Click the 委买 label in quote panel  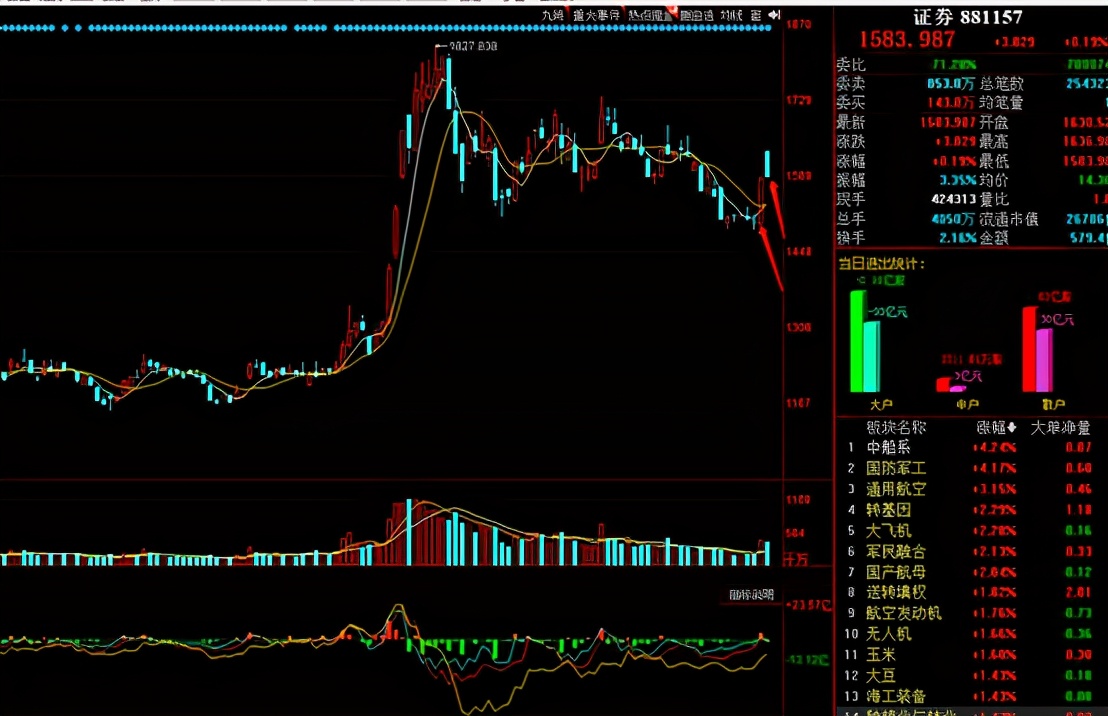851,103
